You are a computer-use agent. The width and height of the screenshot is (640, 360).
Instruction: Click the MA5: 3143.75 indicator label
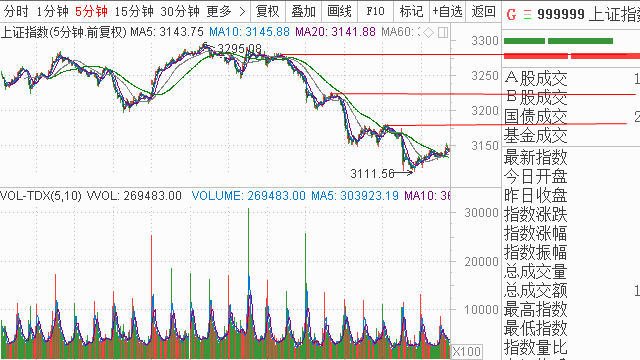click(167, 32)
